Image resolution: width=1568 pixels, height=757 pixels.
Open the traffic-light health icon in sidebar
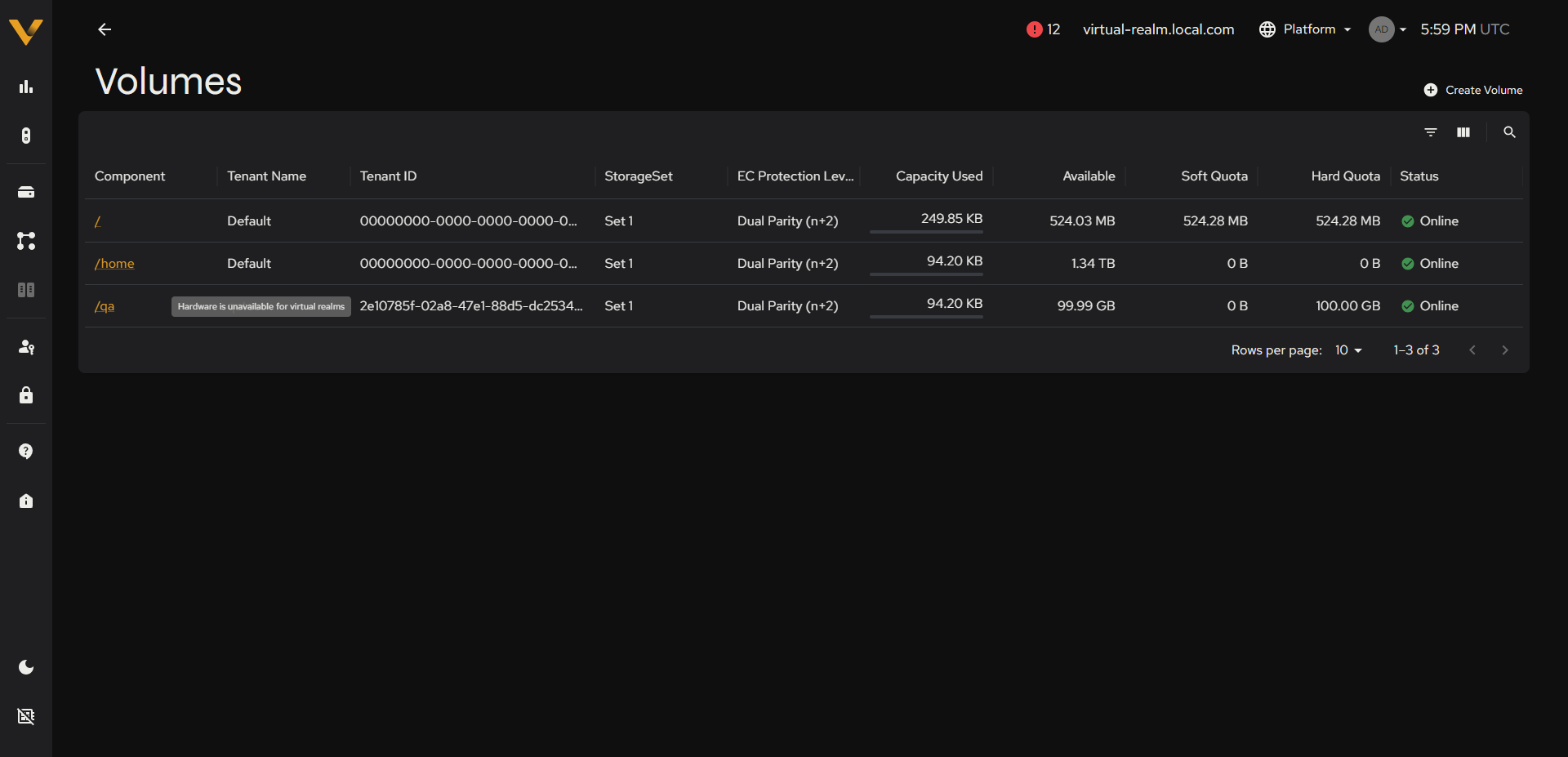click(26, 136)
